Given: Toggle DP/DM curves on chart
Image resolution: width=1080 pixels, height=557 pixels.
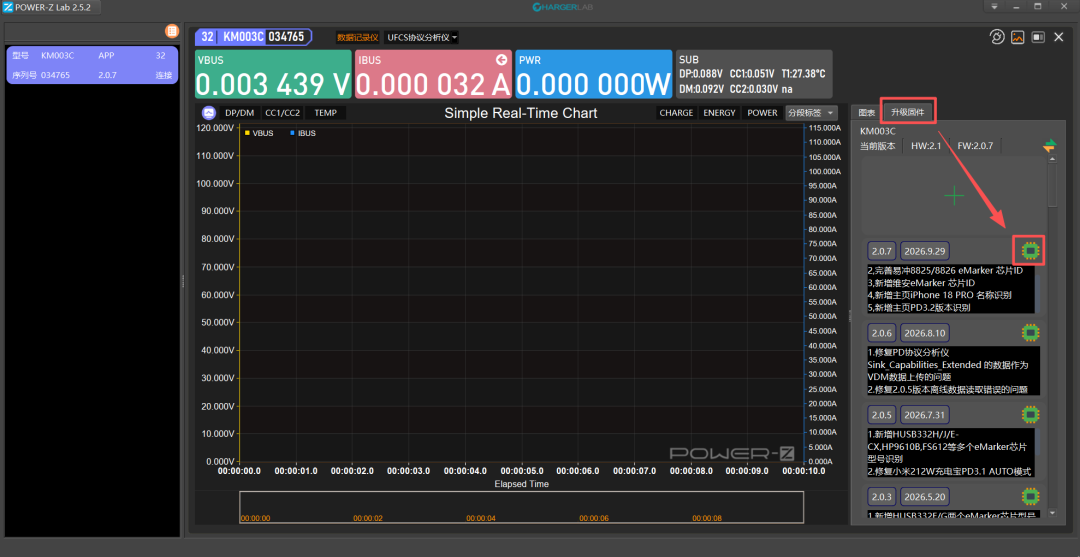Looking at the screenshot, I should click(239, 113).
